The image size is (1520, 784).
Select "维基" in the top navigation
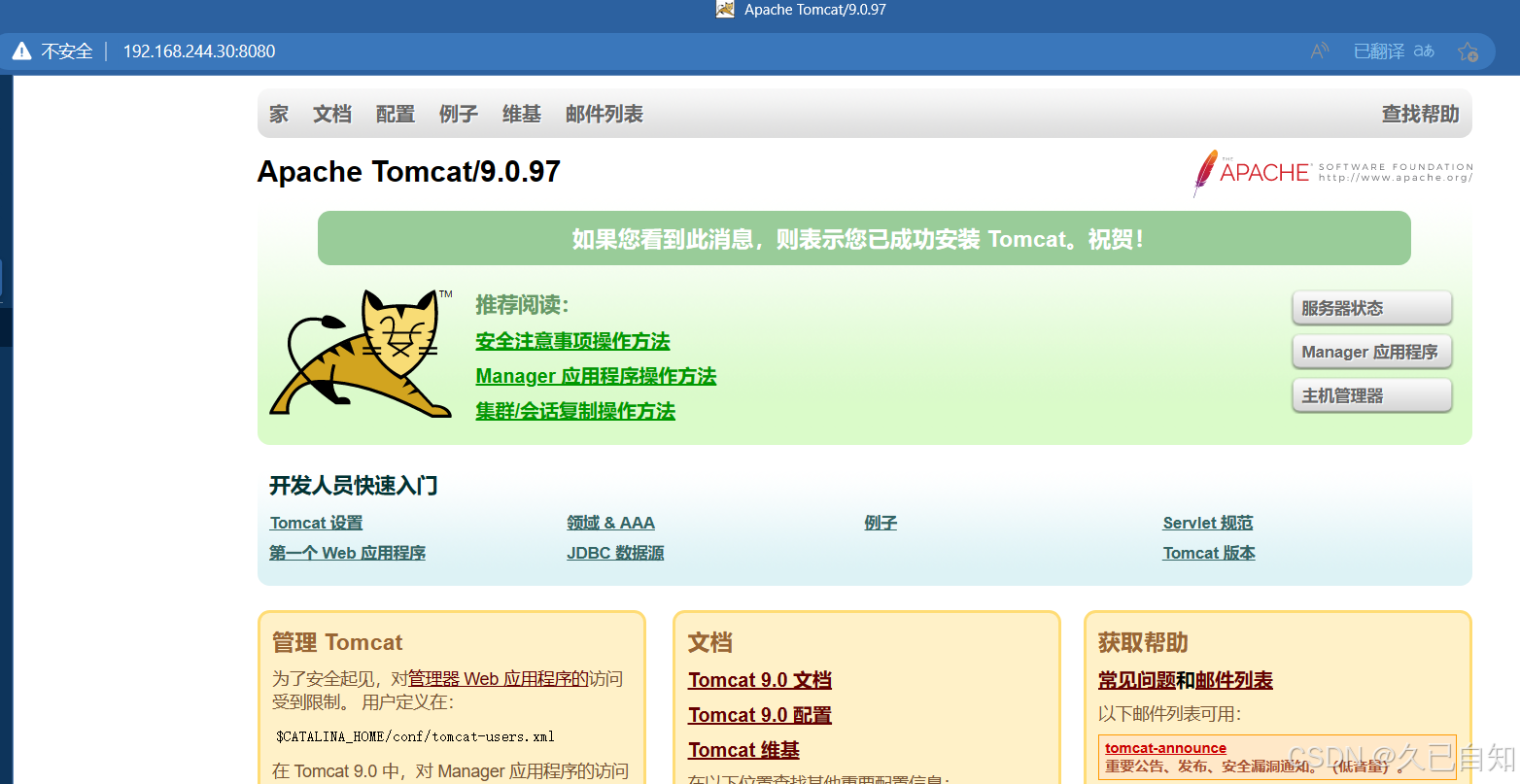click(521, 114)
